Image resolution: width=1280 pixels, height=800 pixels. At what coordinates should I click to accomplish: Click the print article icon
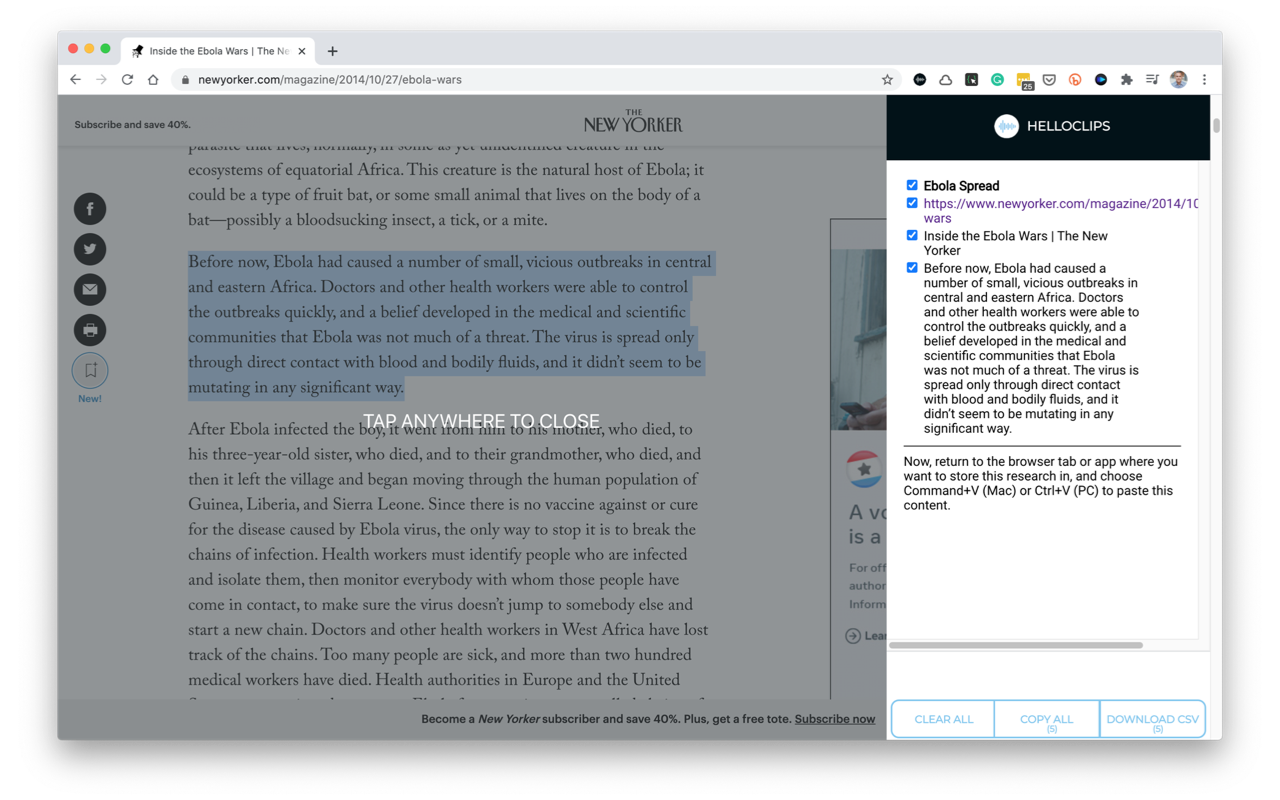click(x=90, y=330)
